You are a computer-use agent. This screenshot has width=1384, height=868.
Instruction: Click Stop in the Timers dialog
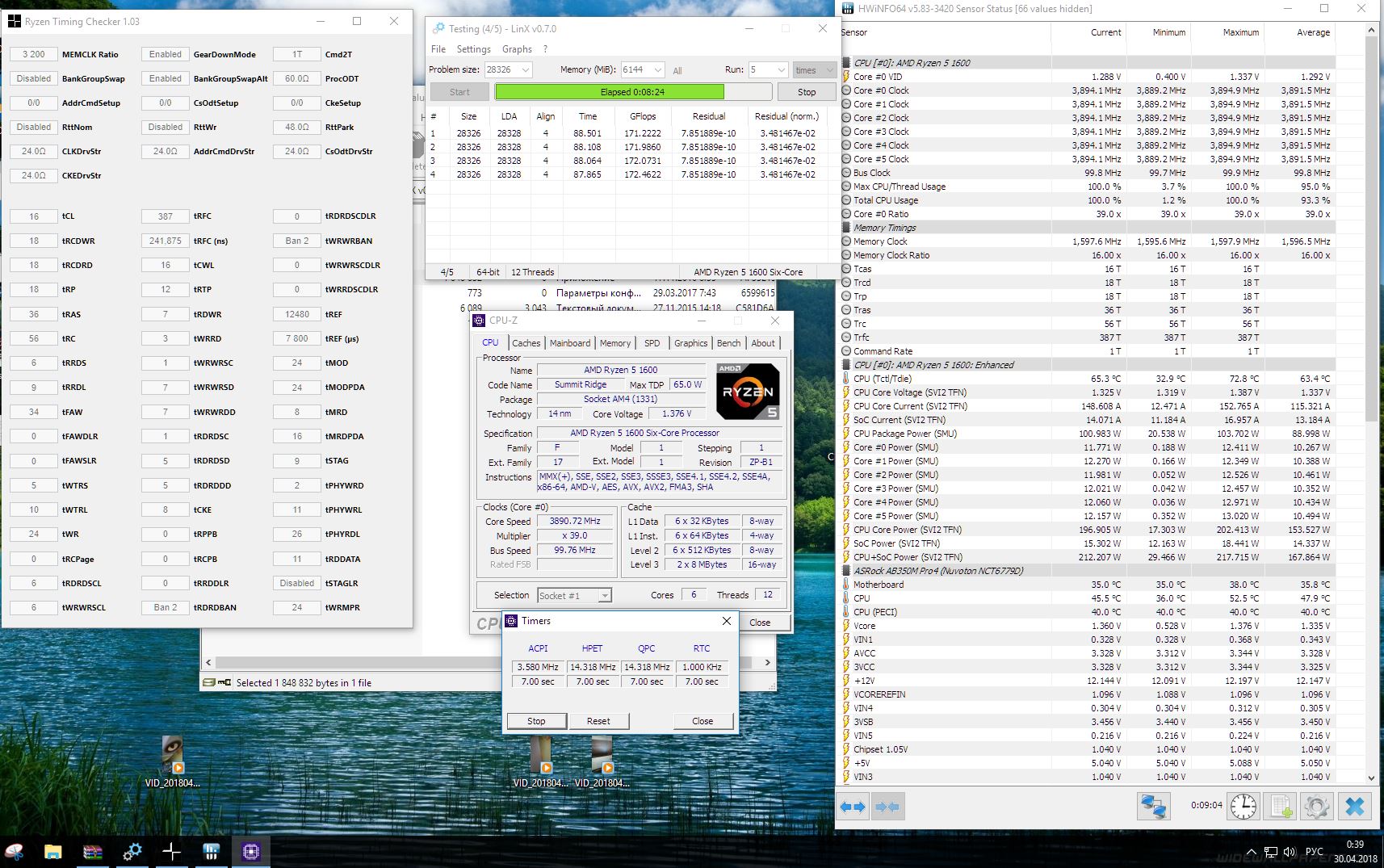point(536,721)
